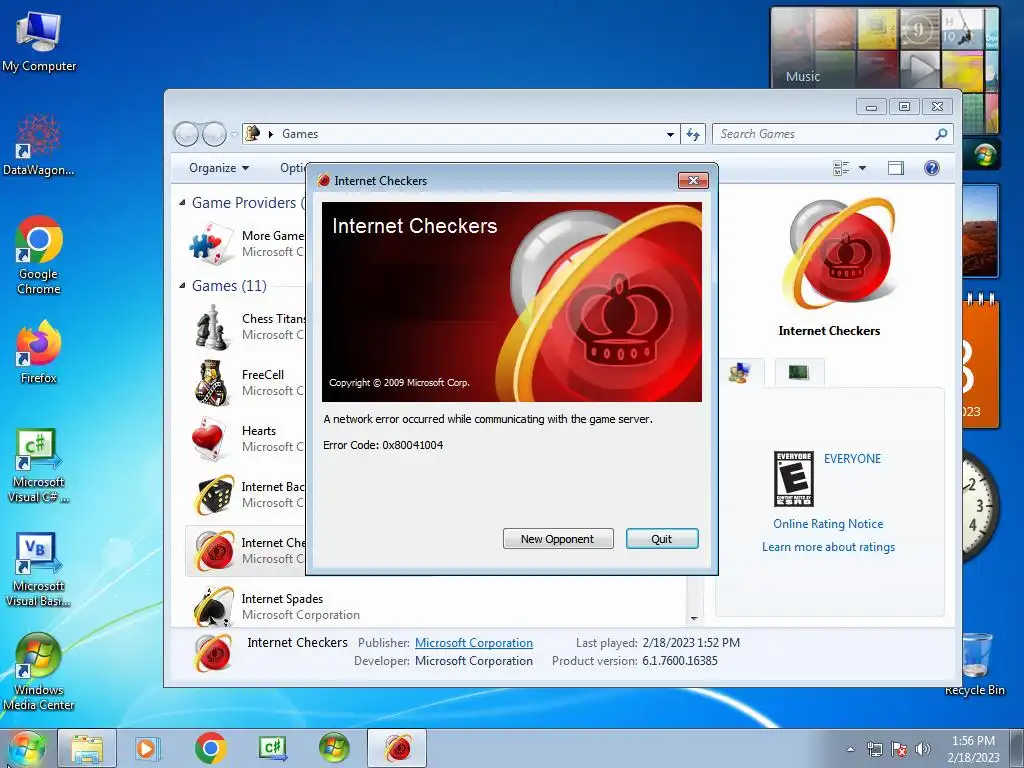Open the Recycle Bin
1024x768 pixels.
tap(976, 664)
